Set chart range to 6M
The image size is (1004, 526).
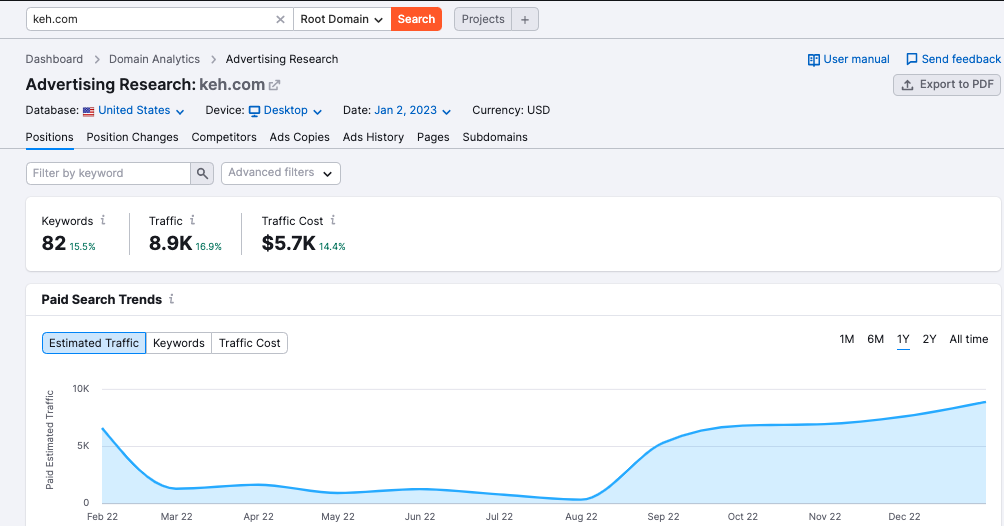click(x=875, y=339)
